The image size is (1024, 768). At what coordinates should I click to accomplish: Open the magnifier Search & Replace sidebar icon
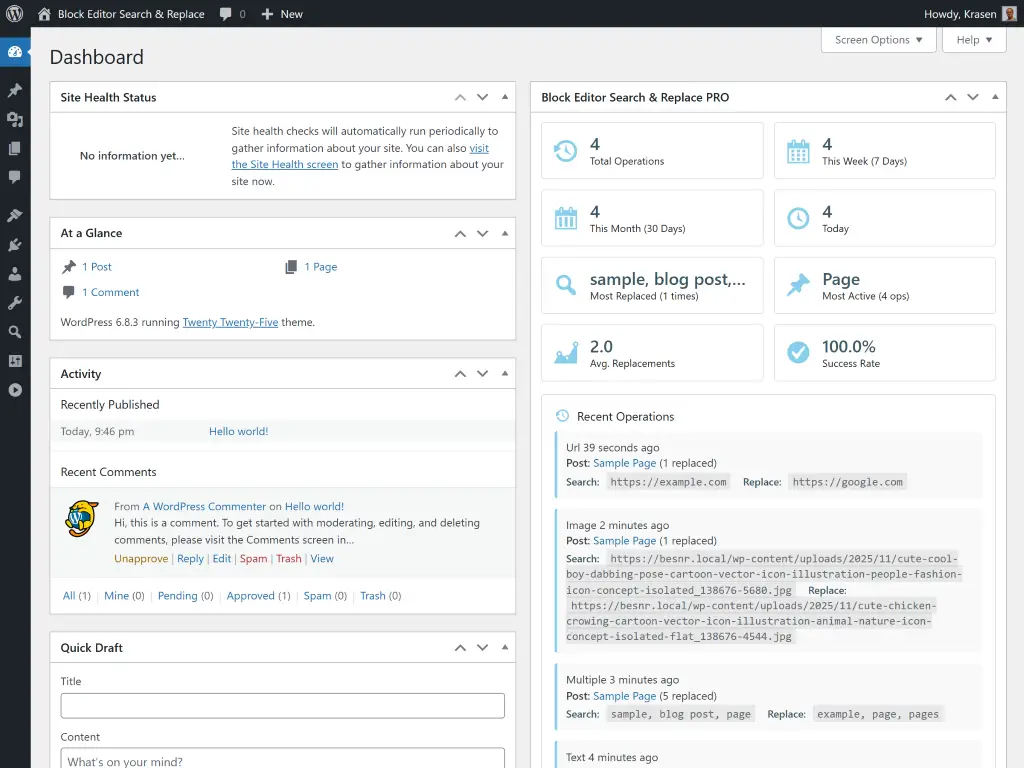pyautogui.click(x=14, y=331)
